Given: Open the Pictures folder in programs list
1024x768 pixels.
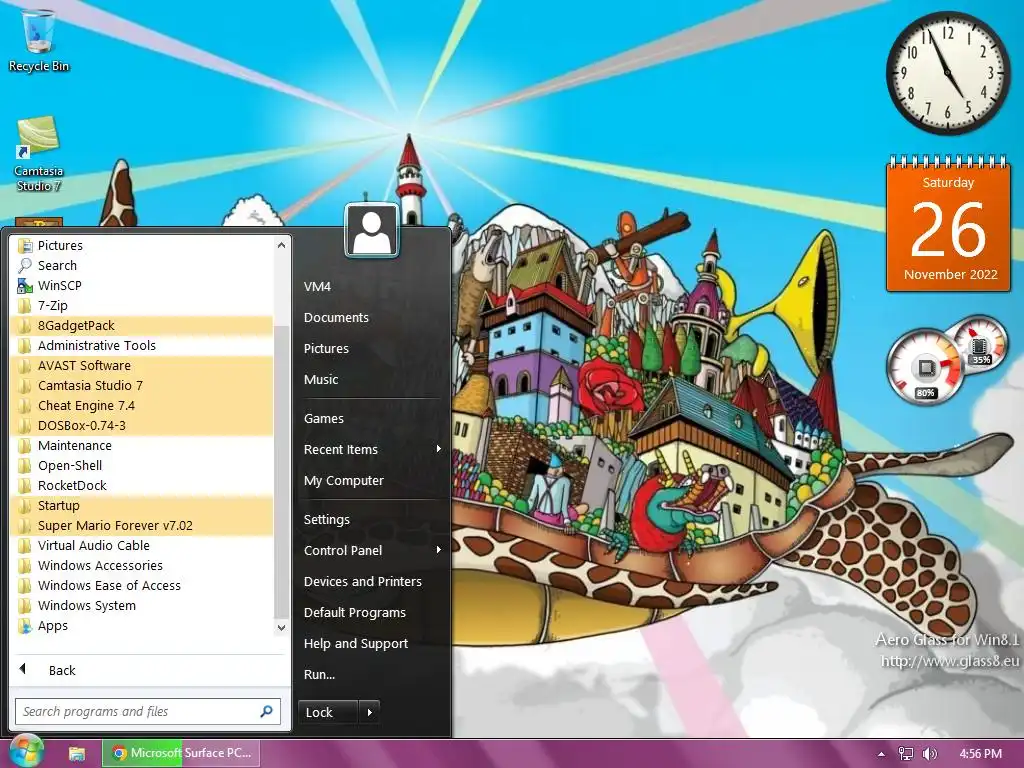Looking at the screenshot, I should click(142, 246).
